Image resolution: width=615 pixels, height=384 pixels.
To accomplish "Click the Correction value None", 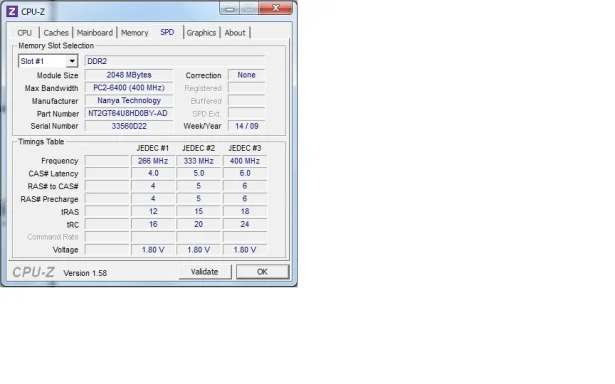I will coord(246,75).
